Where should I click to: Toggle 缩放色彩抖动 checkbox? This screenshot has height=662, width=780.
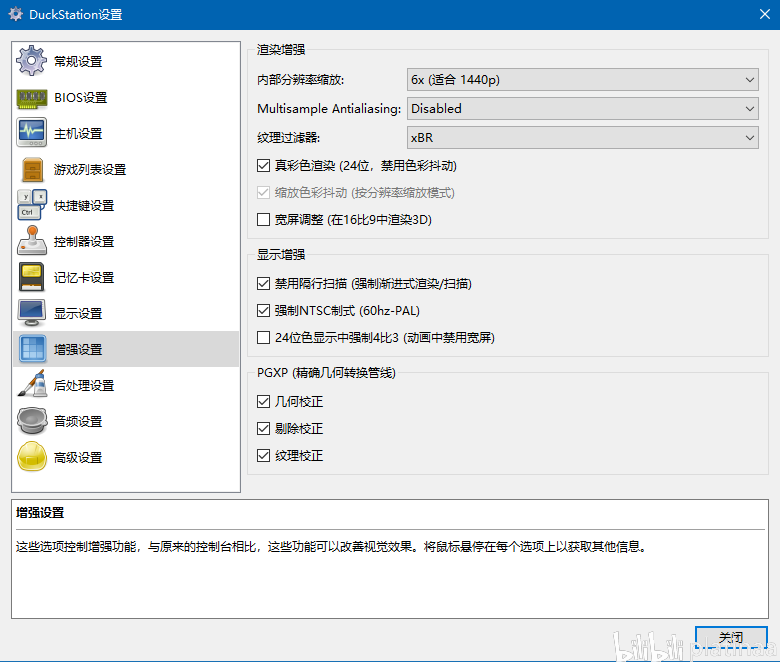[x=263, y=192]
